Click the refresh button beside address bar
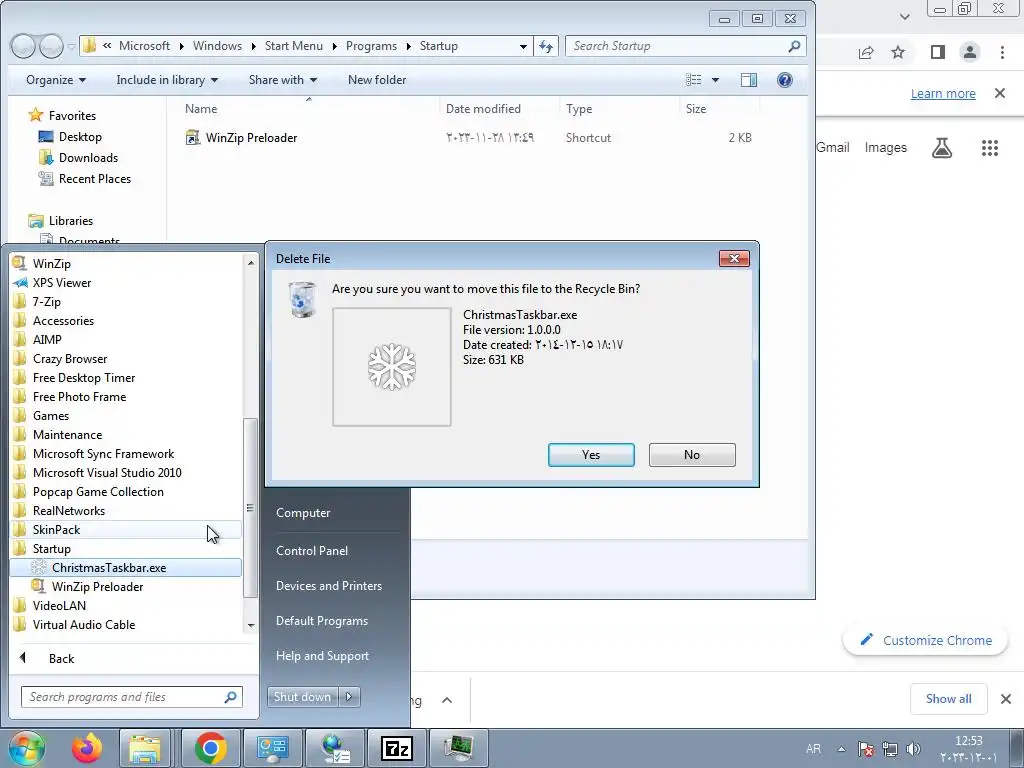The height and width of the screenshot is (768, 1024). (546, 46)
